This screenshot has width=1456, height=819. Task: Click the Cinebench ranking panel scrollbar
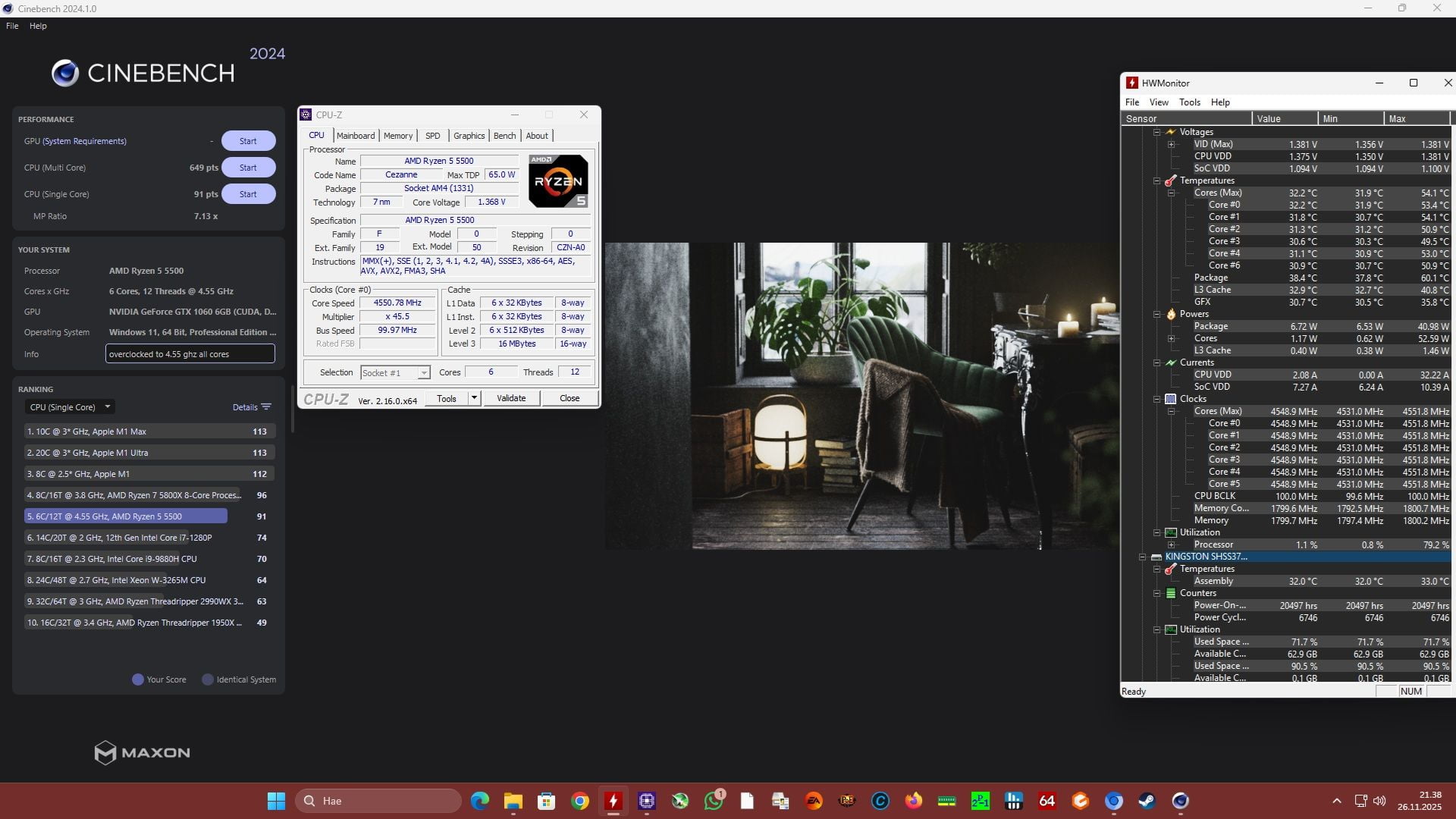(x=293, y=409)
